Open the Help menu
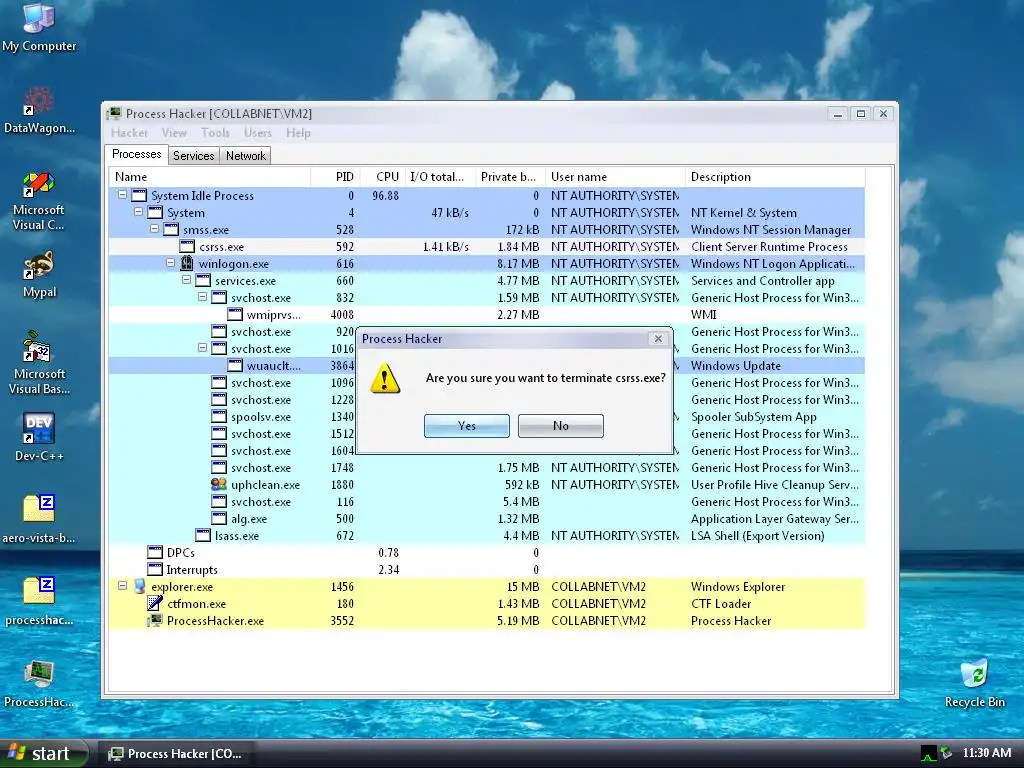 point(298,133)
